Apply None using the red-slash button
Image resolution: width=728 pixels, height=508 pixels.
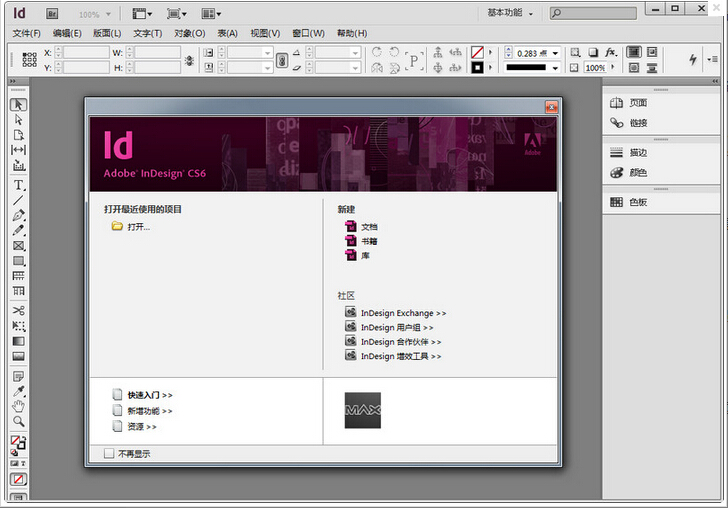[x=19, y=479]
